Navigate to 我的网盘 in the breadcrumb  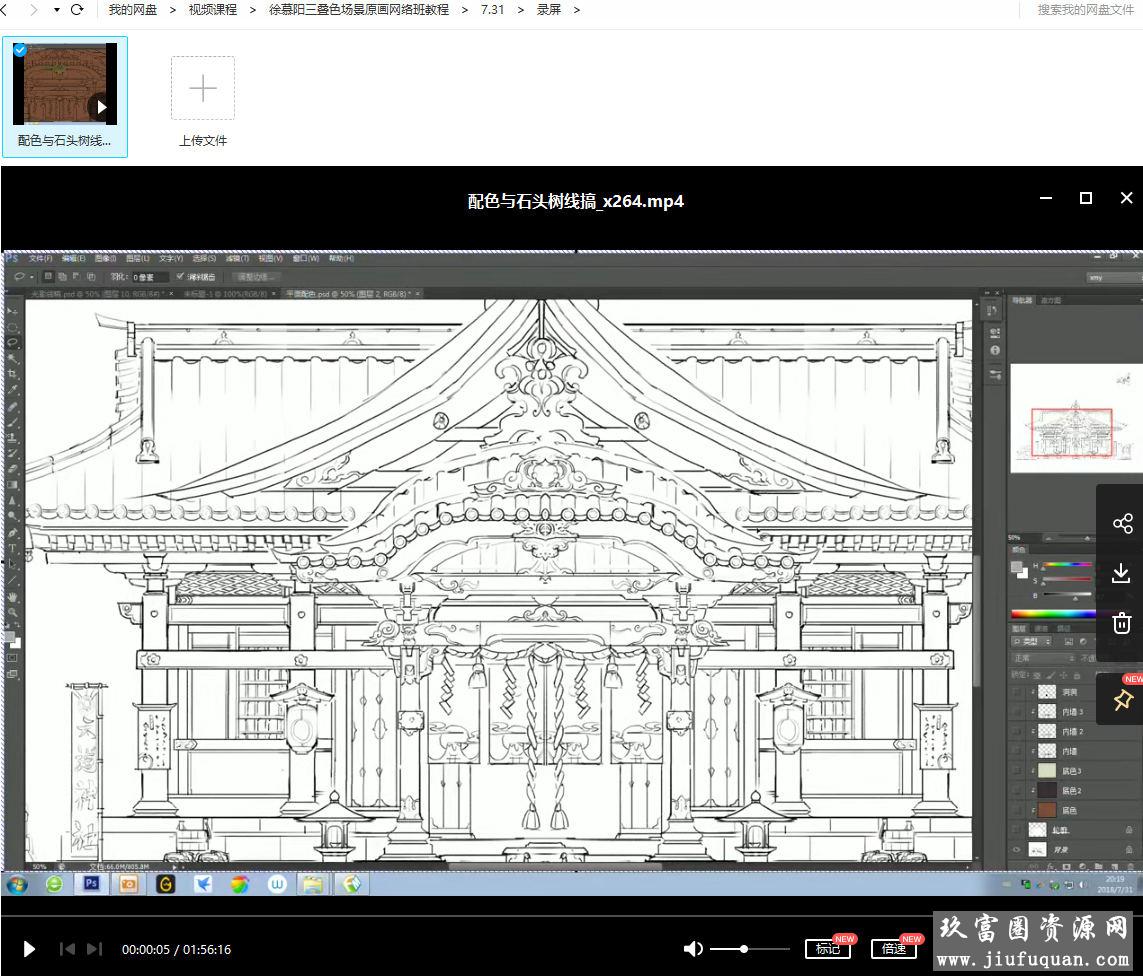click(133, 10)
